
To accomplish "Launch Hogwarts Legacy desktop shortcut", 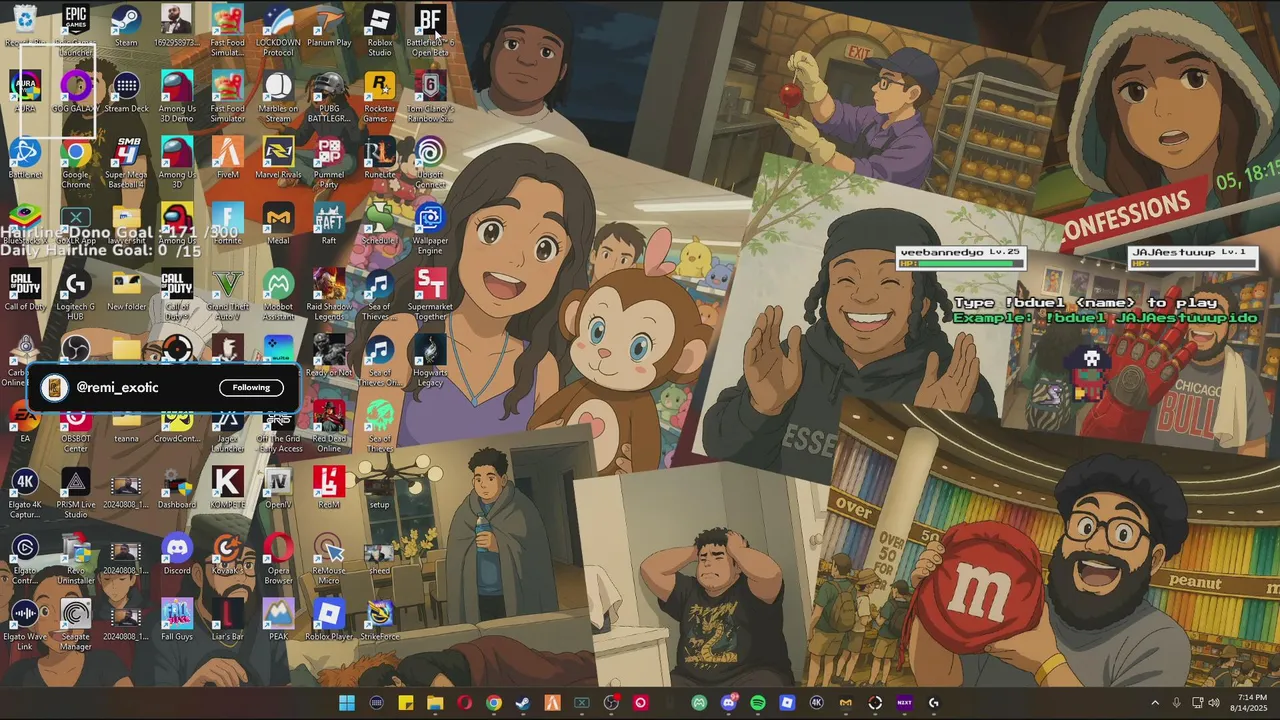I will pyautogui.click(x=430, y=359).
